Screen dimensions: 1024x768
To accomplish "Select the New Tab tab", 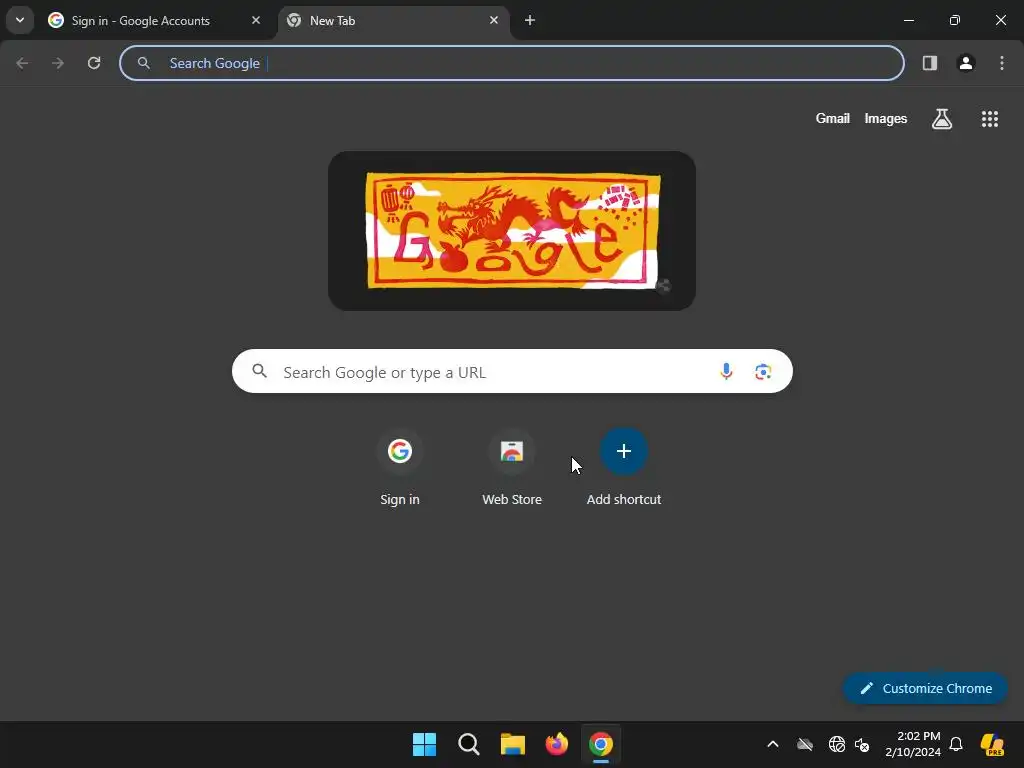I will (392, 20).
